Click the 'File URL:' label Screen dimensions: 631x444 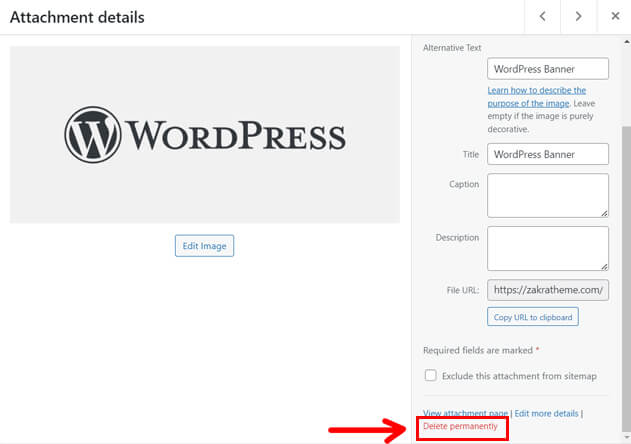pos(463,290)
